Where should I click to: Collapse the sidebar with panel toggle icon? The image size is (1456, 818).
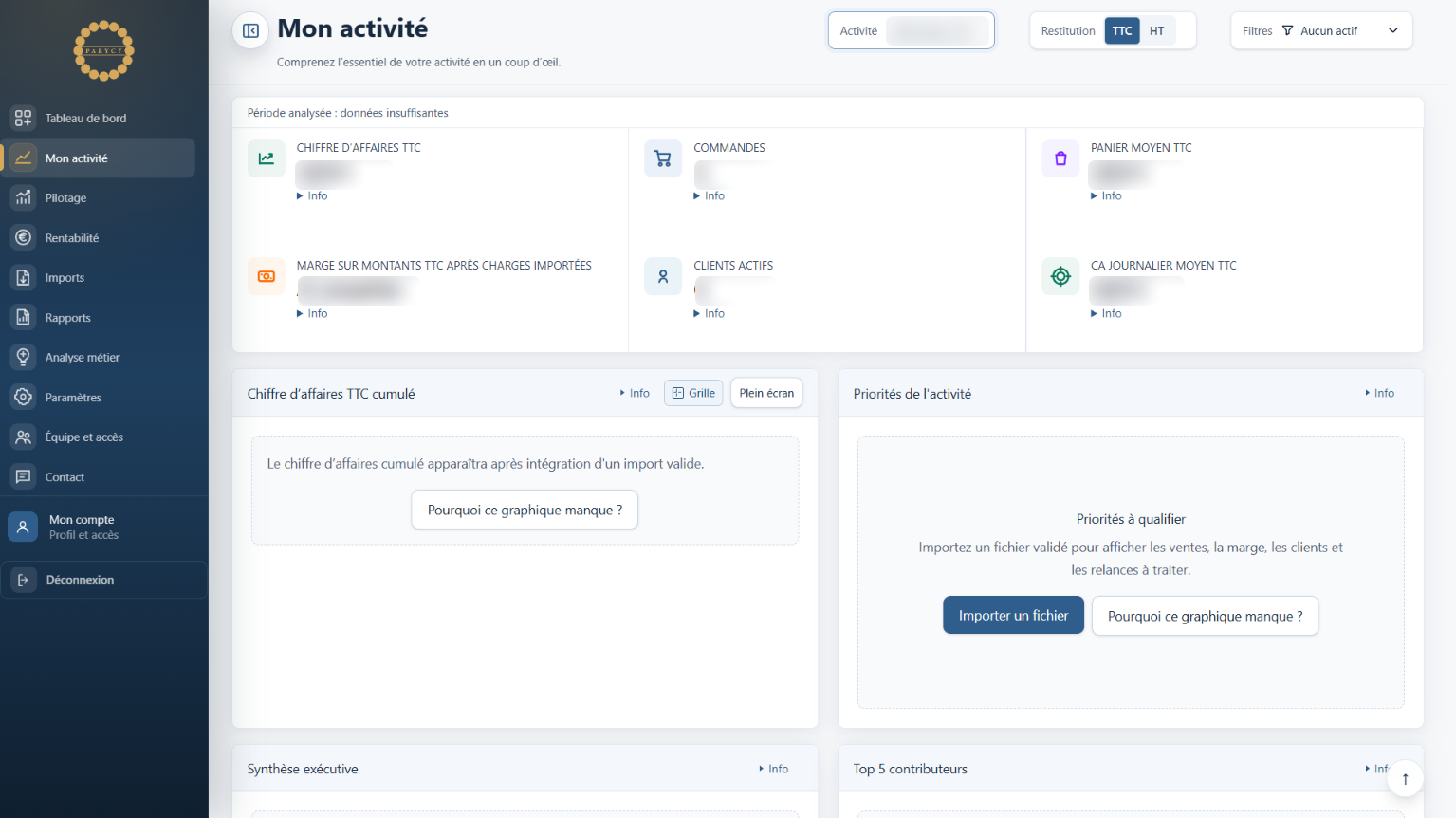[x=250, y=30]
